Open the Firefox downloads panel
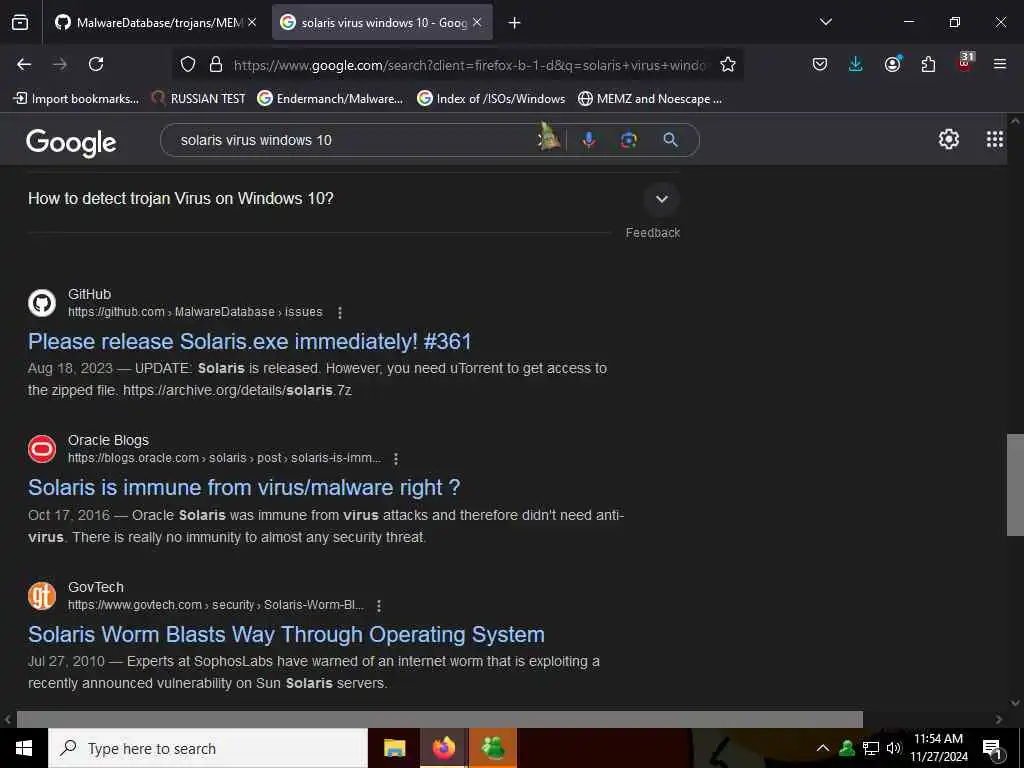This screenshot has height=768, width=1024. [856, 64]
